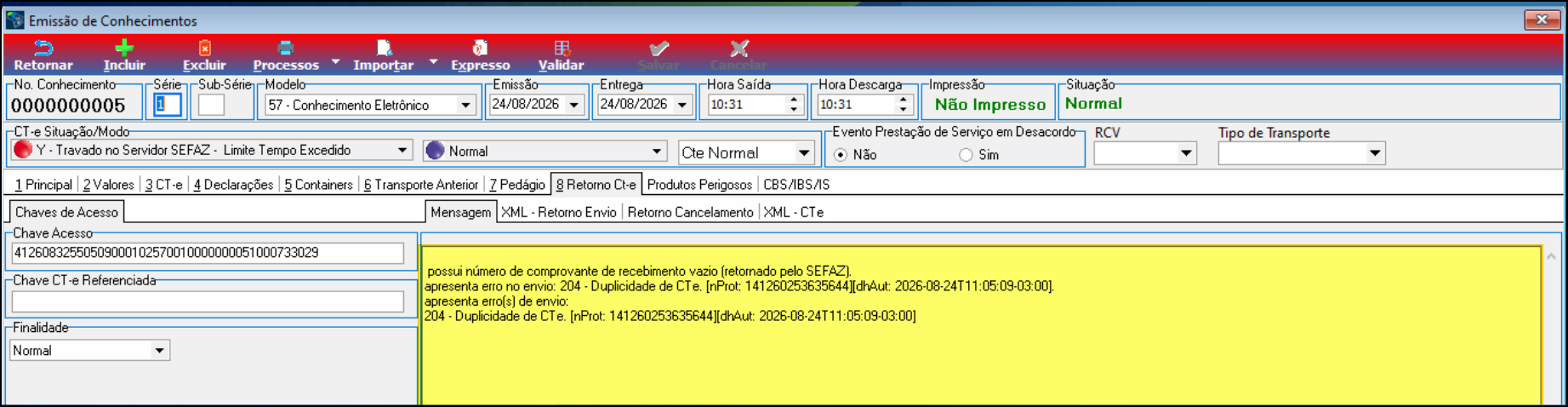Switch to the 3 CT-e tab
Image resolution: width=1568 pixels, height=407 pixels.
click(x=163, y=185)
